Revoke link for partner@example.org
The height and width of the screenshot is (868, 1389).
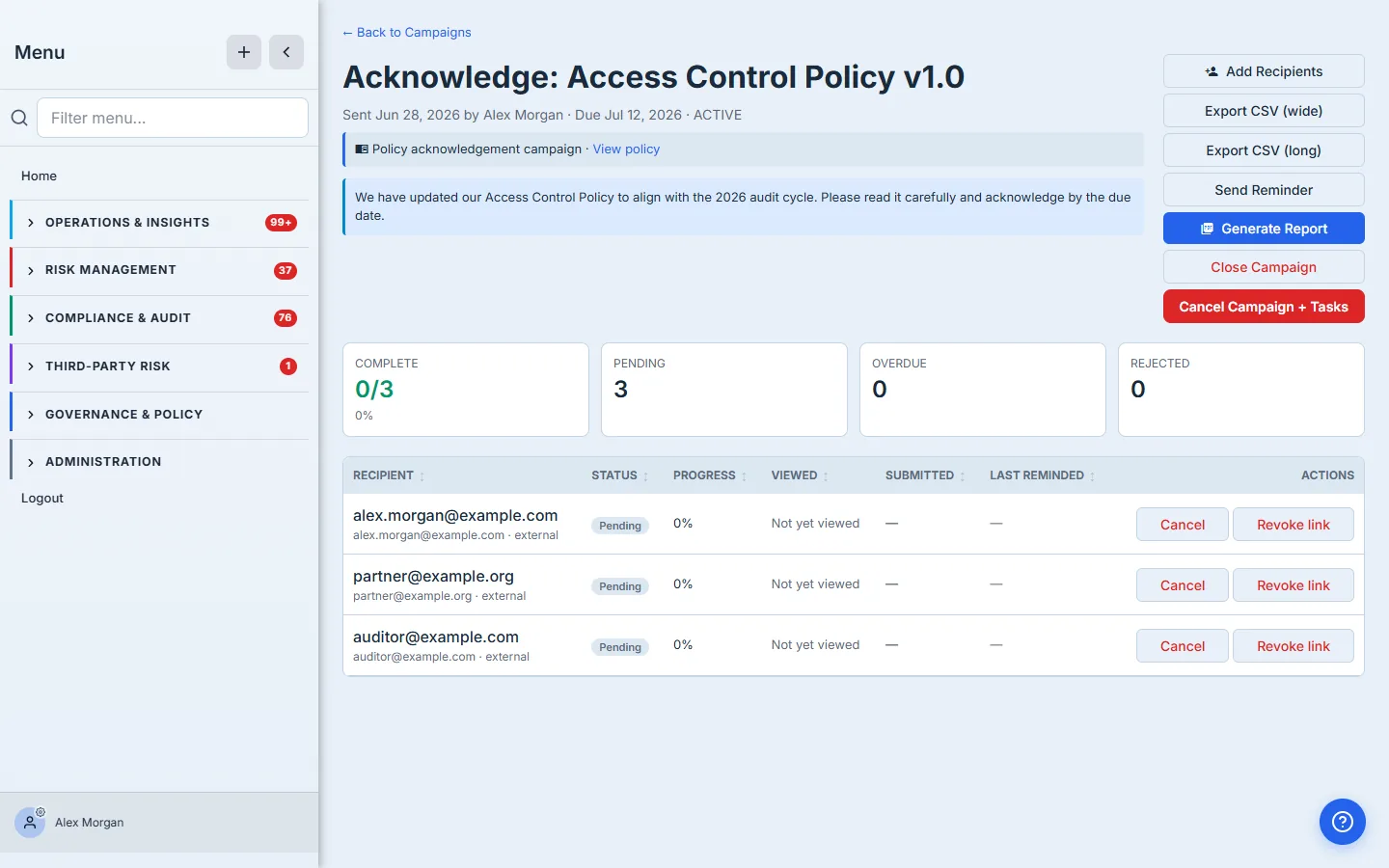click(1294, 585)
